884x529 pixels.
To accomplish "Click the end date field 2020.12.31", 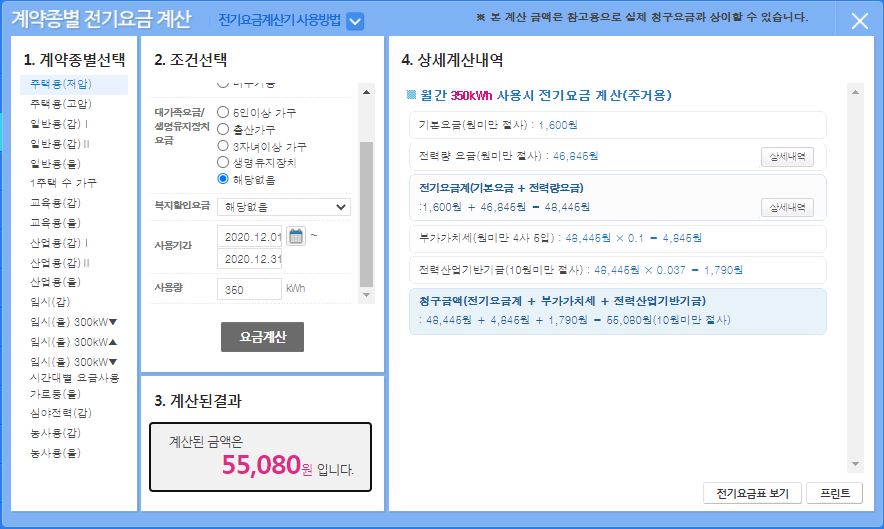I will 249,259.
